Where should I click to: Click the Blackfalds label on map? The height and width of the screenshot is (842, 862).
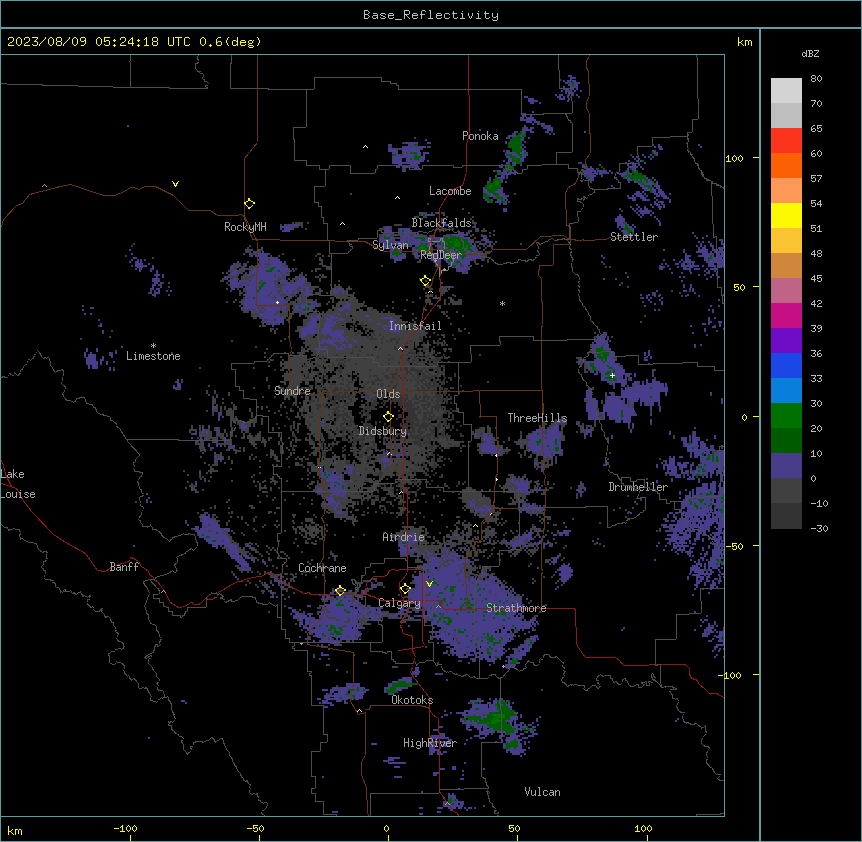441,223
